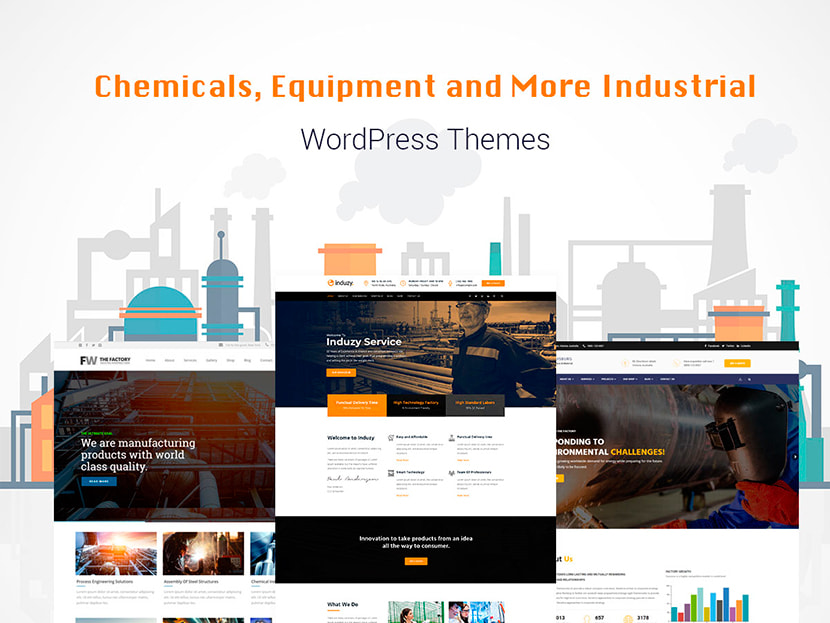
Task: Click the orange button in the Induzy top header
Action: [x=493, y=283]
